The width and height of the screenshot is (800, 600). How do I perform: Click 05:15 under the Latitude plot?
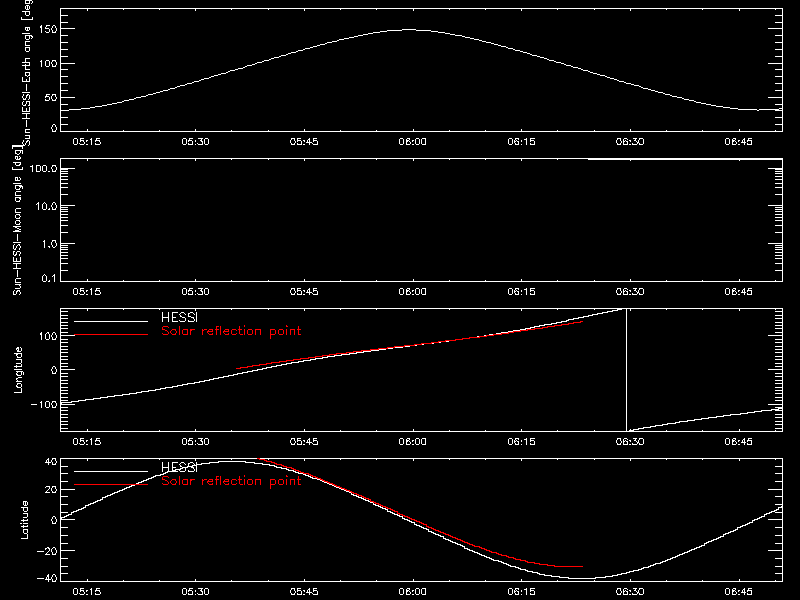(87, 592)
